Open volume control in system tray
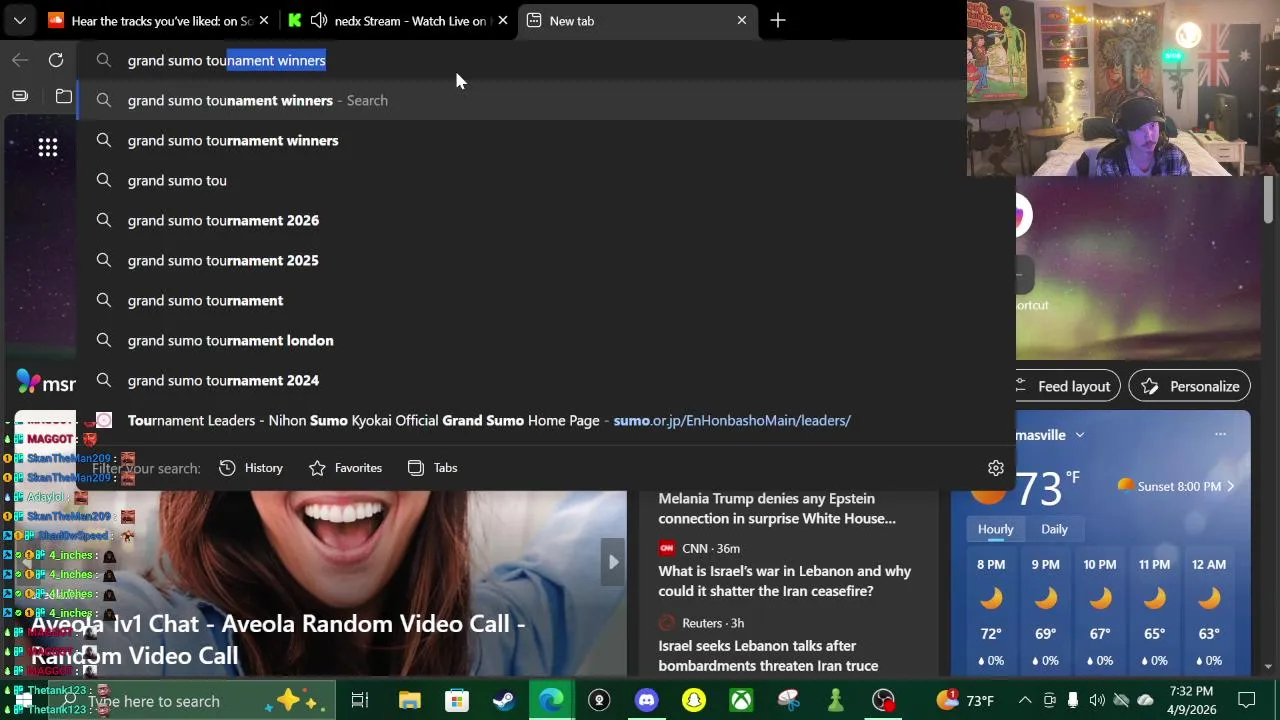The image size is (1280, 720). [x=1097, y=701]
